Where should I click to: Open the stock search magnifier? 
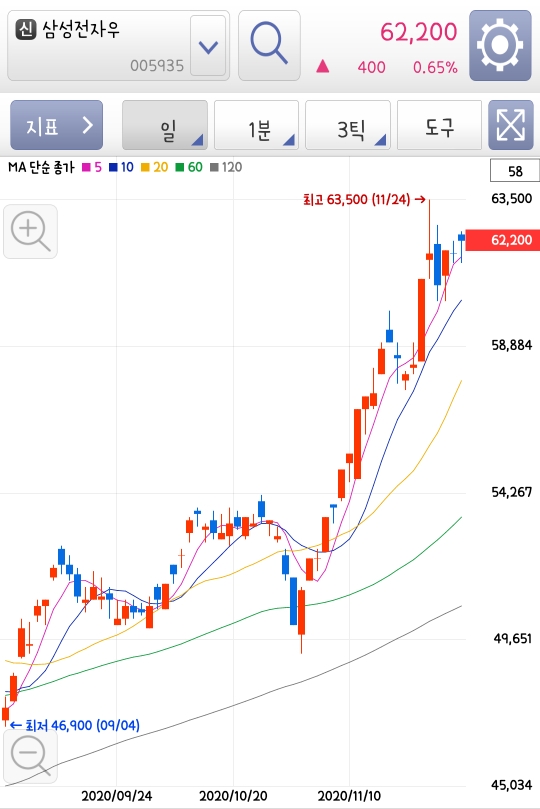269,45
